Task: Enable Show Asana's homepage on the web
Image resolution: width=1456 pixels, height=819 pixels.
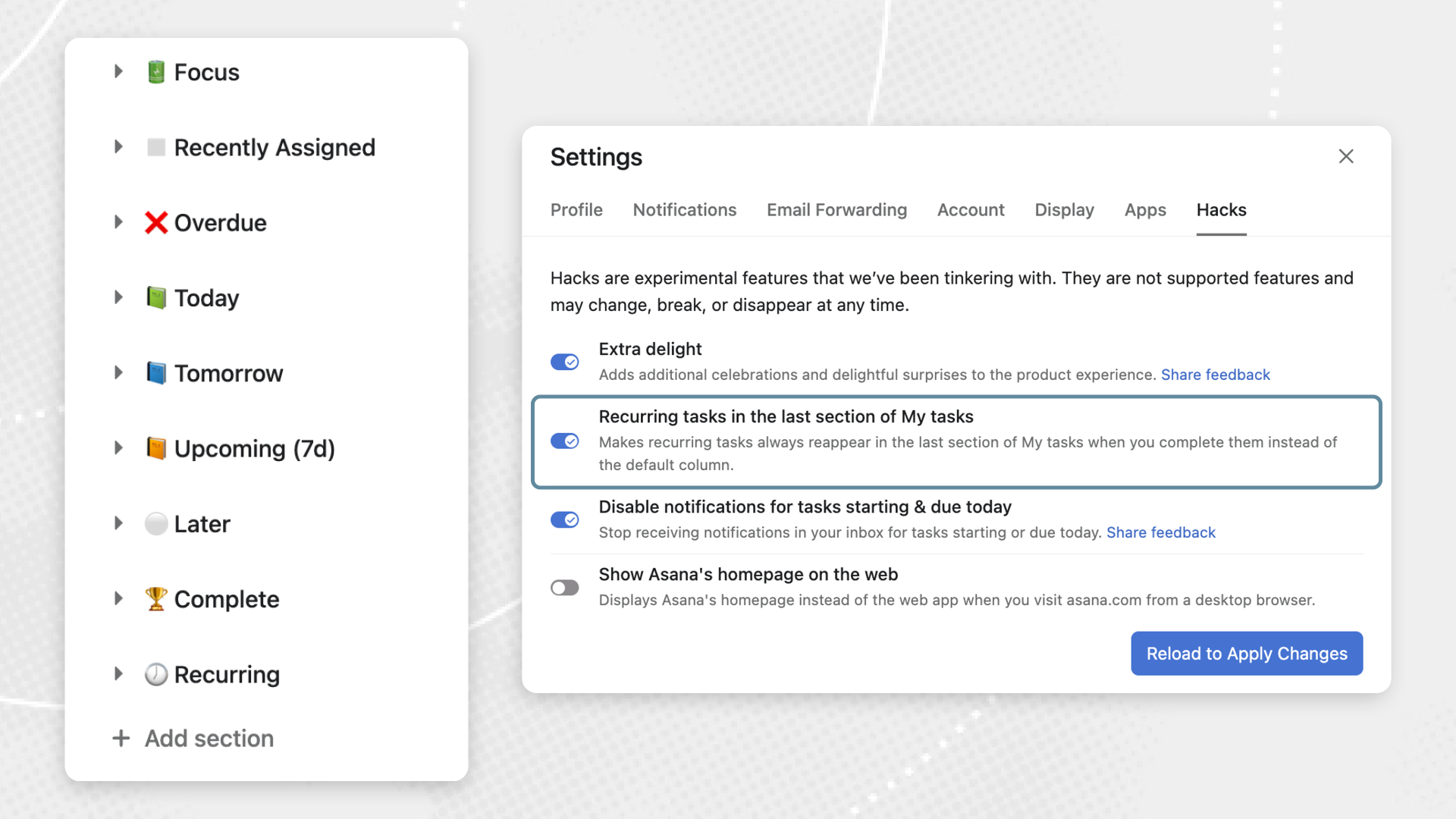Action: click(x=564, y=587)
